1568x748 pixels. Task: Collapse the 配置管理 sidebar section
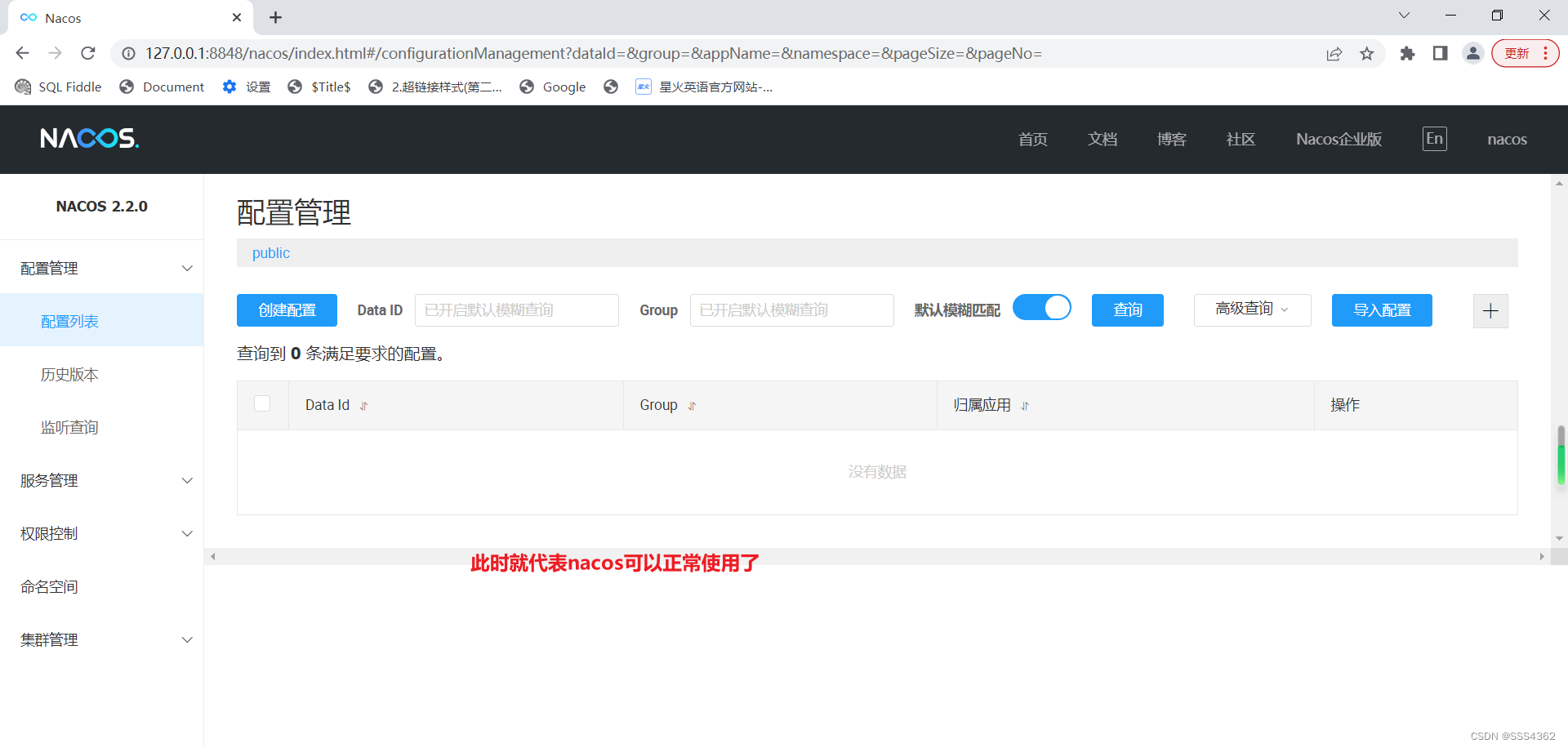click(102, 268)
